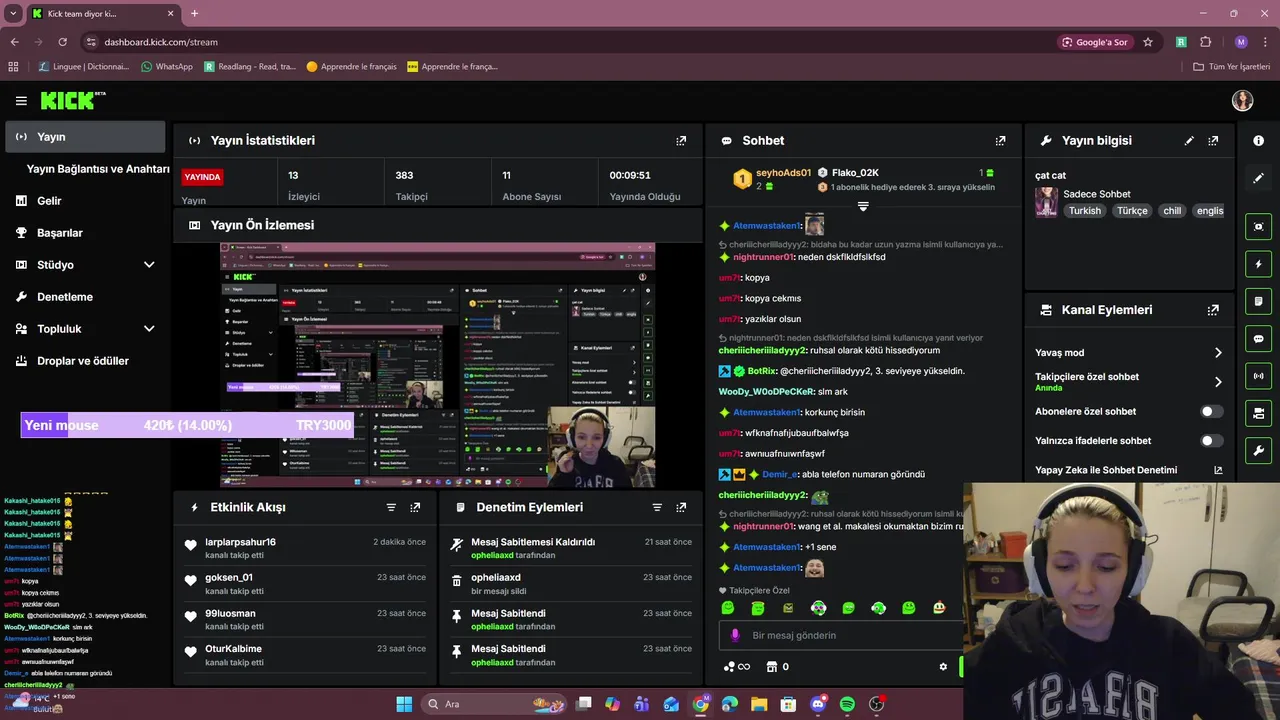Open the hamburger menu next to Kick logo
This screenshot has width=1280, height=720.
(x=21, y=101)
